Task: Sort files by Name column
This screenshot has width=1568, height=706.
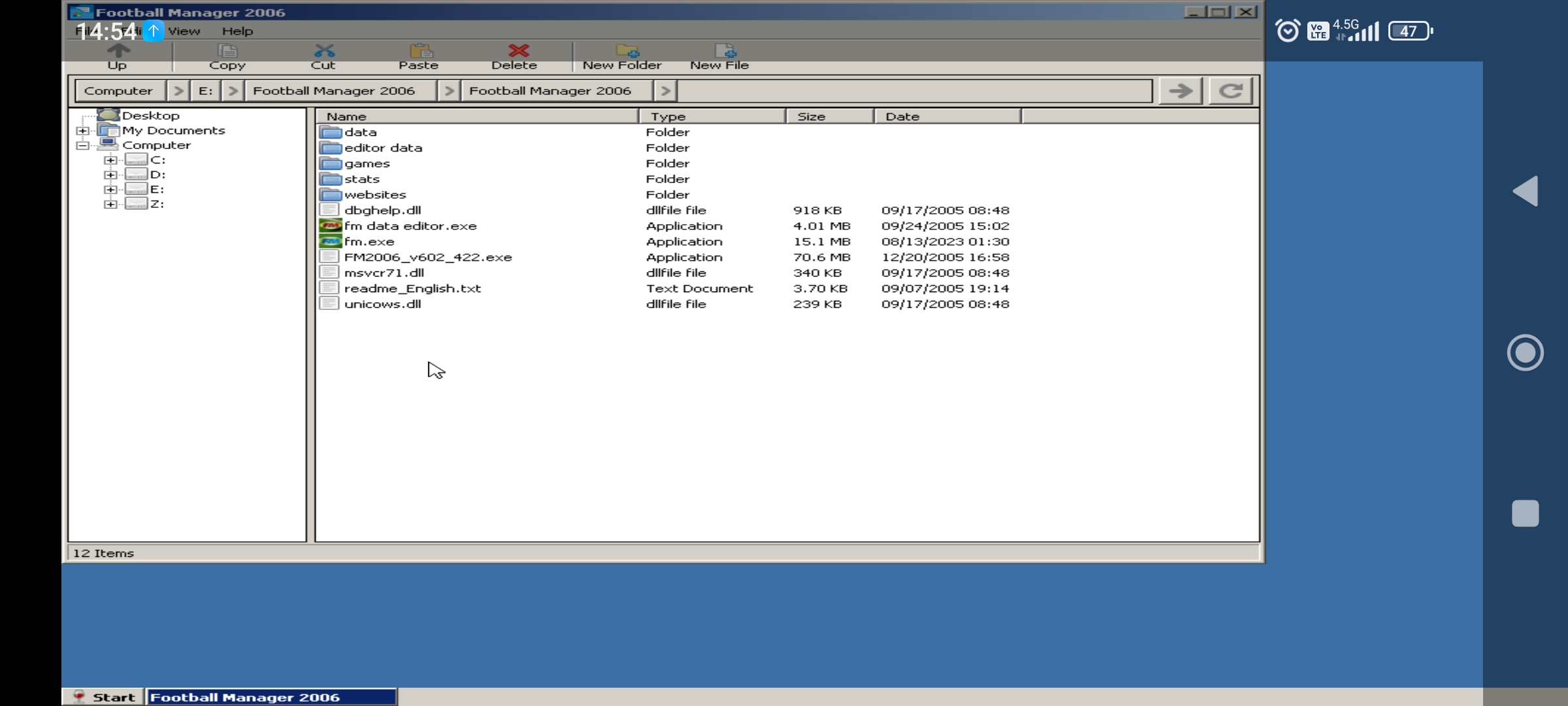Action: pyautogui.click(x=477, y=116)
